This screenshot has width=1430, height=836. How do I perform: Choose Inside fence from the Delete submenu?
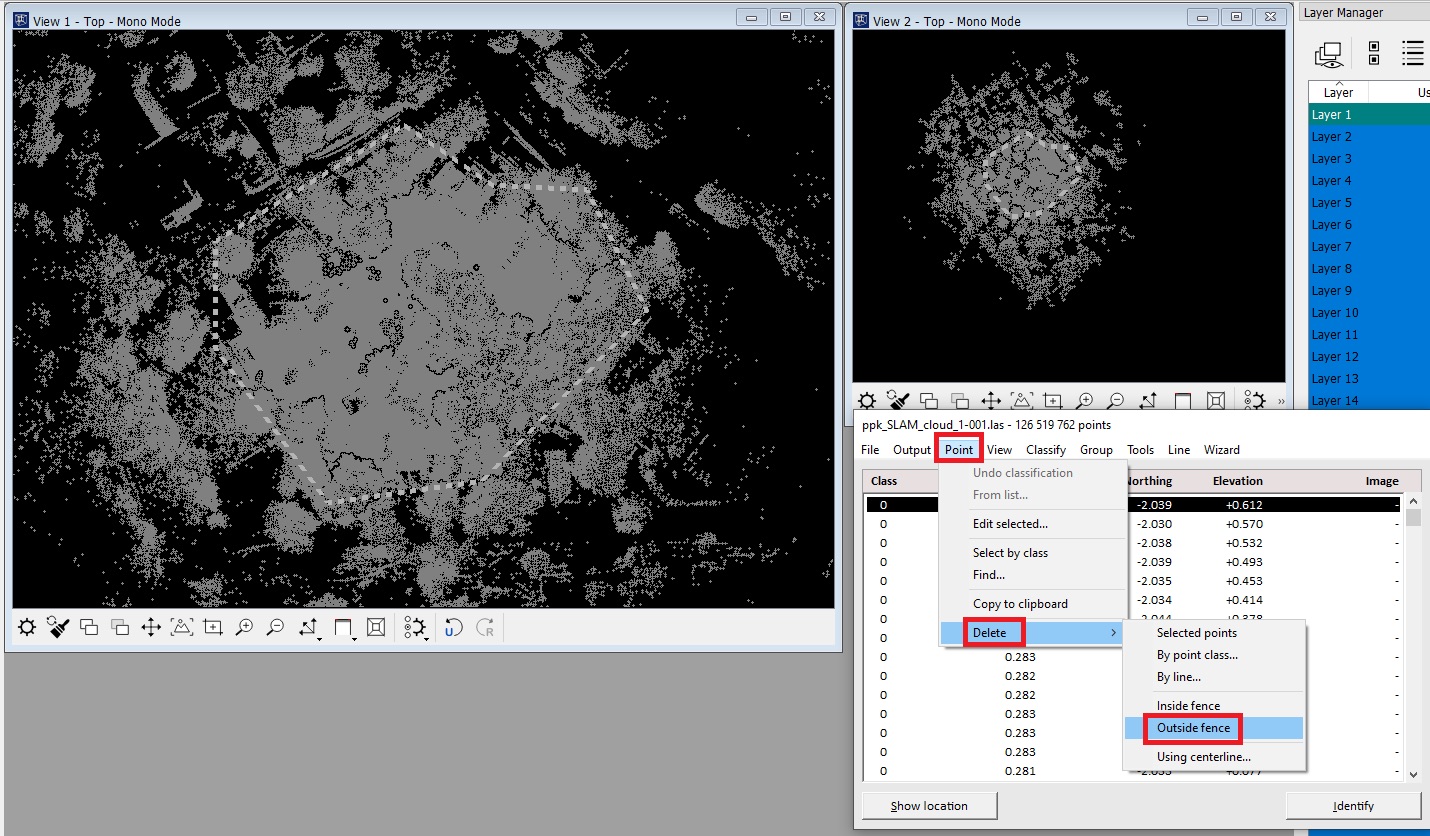coord(1189,705)
